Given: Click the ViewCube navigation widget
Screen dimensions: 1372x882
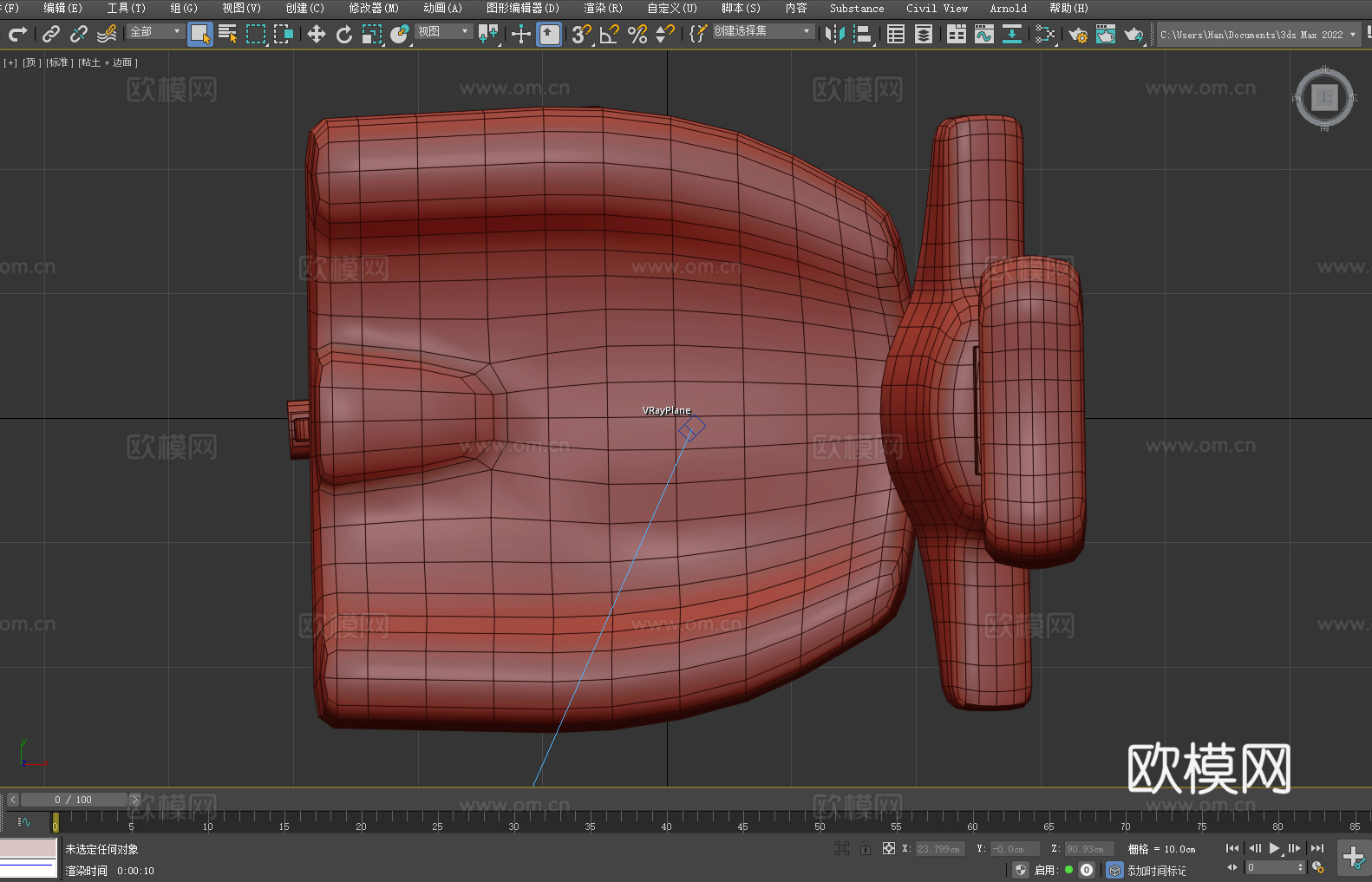Looking at the screenshot, I should coord(1324,97).
